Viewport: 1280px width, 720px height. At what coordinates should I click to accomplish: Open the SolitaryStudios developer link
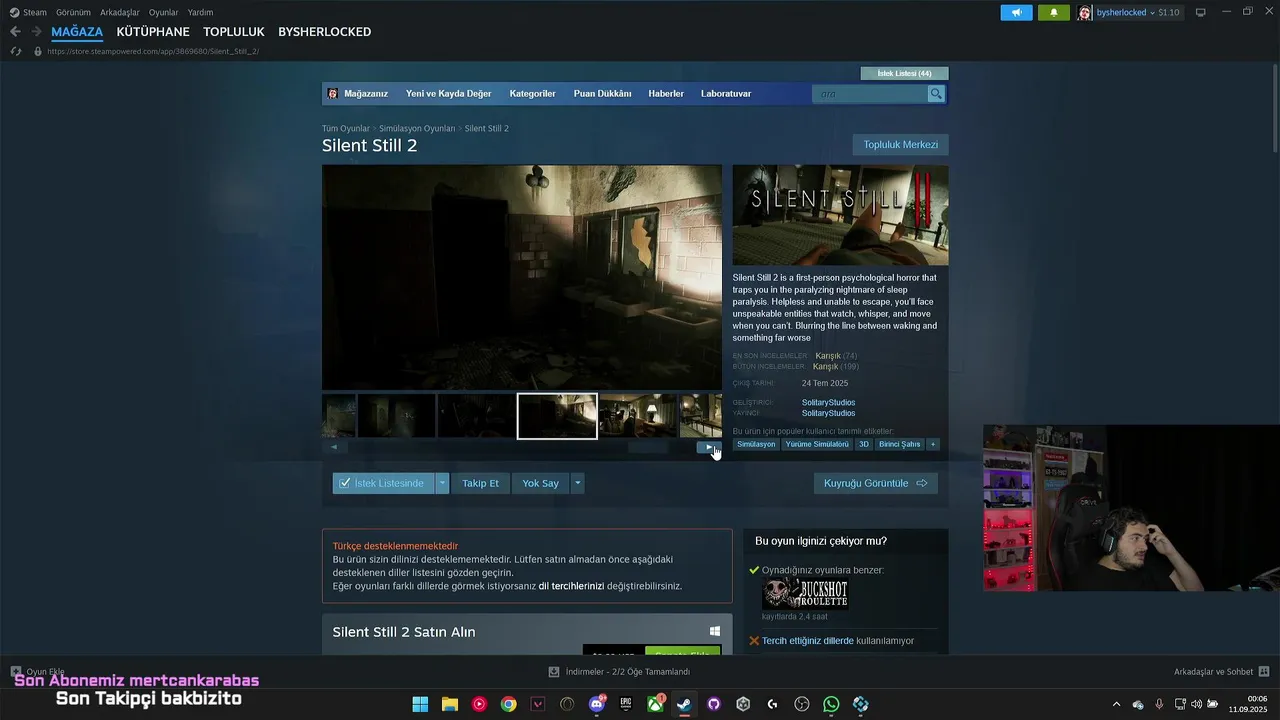[x=828, y=402]
